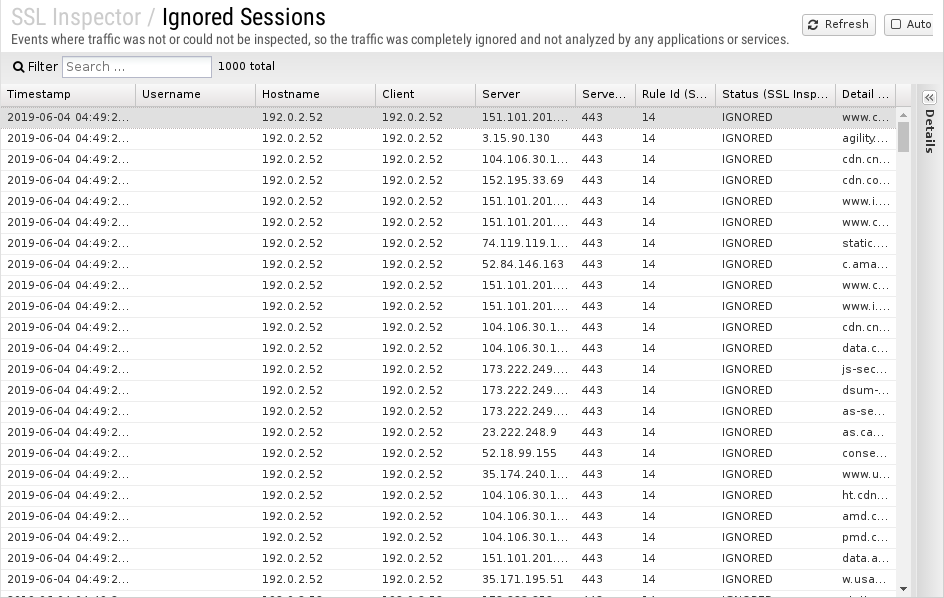This screenshot has width=944, height=598.
Task: Click detail cell 'pmd.c...'
Action: [865, 537]
